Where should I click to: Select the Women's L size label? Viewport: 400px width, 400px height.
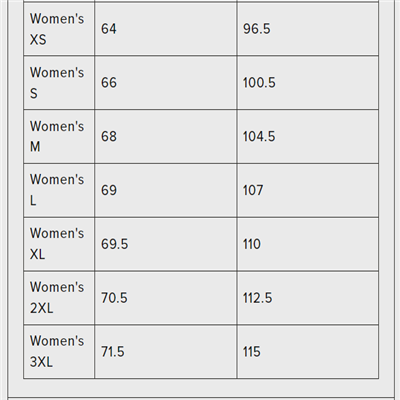(x=57, y=190)
